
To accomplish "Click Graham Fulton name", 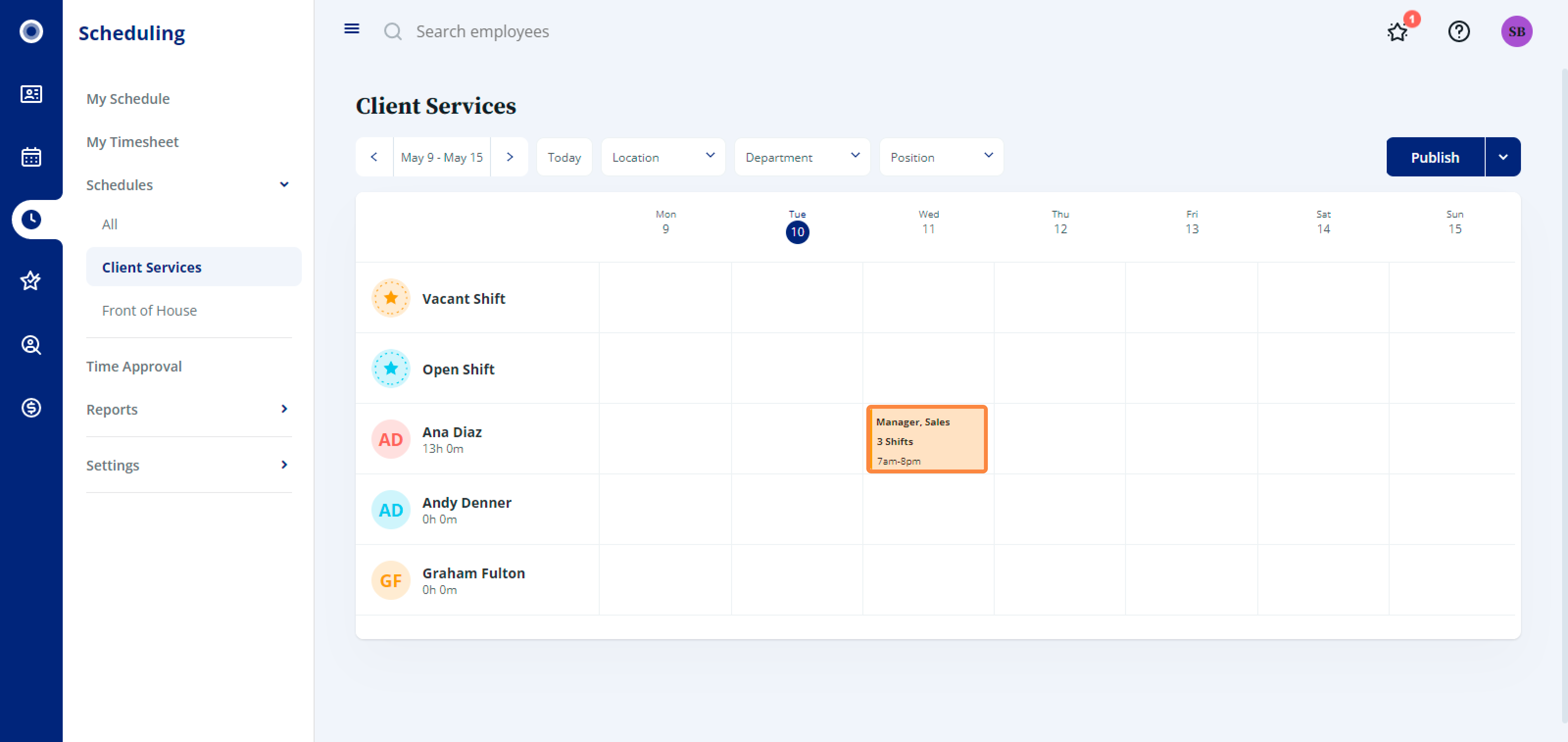I will coord(473,573).
